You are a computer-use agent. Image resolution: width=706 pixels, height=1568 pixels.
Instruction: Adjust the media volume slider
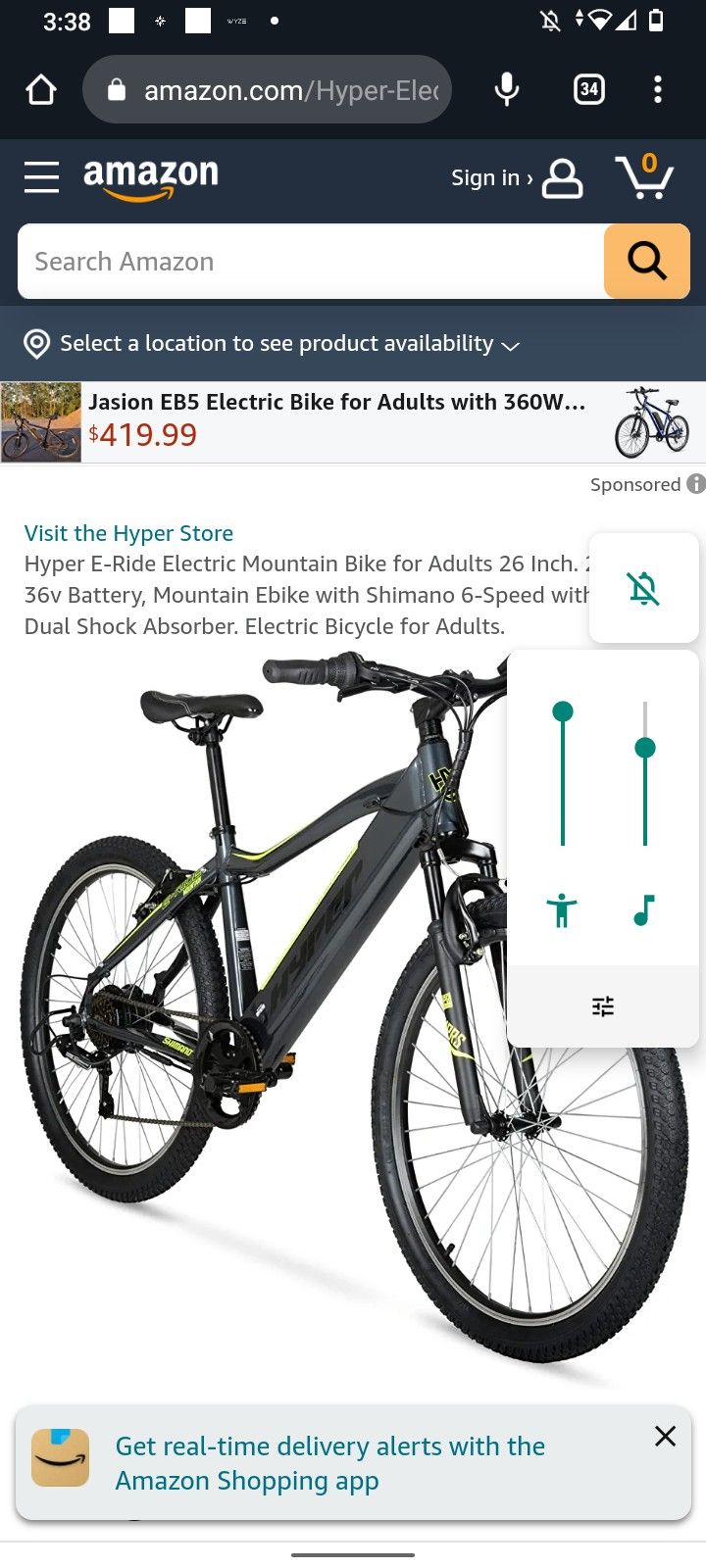coord(645,773)
